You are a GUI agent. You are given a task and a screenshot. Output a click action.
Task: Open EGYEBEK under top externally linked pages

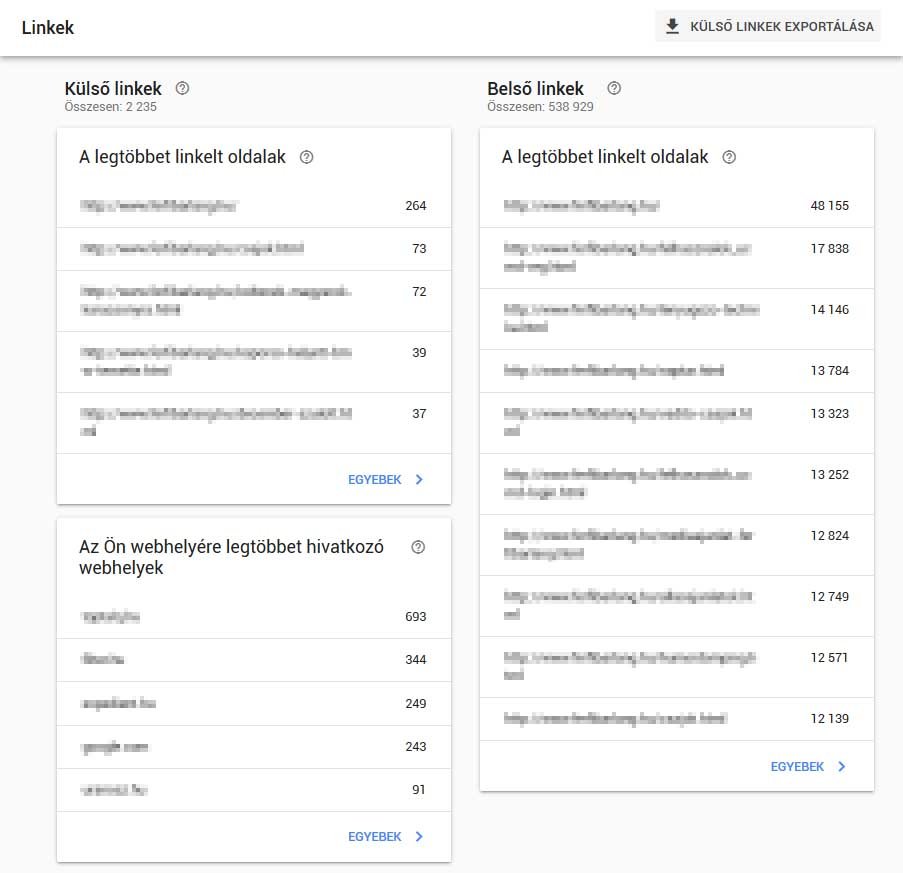point(377,479)
